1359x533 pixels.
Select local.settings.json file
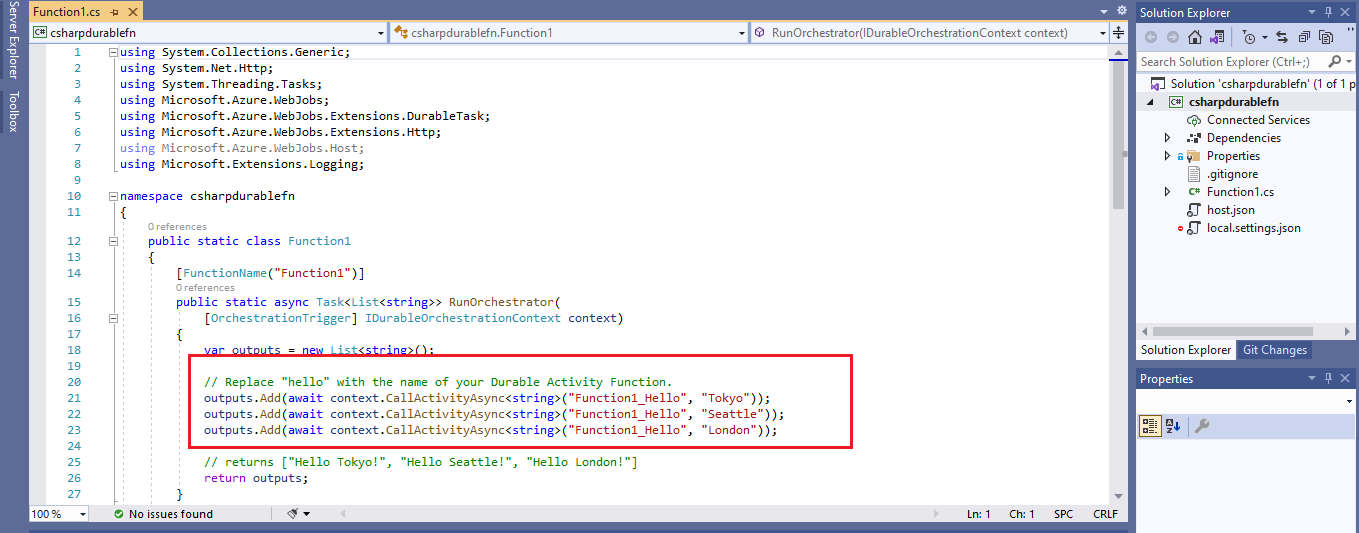[1253, 228]
